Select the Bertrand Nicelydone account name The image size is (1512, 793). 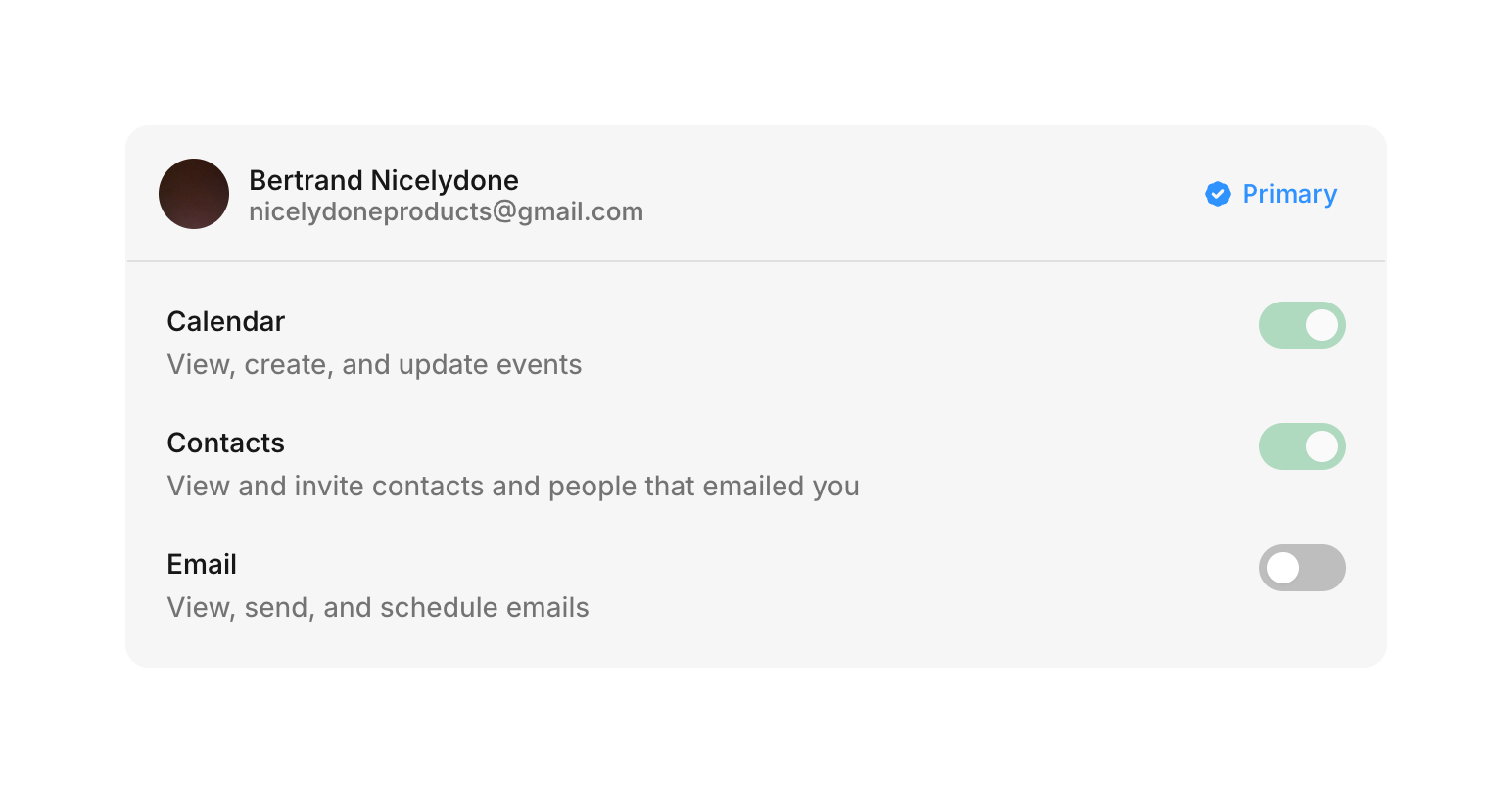click(383, 180)
